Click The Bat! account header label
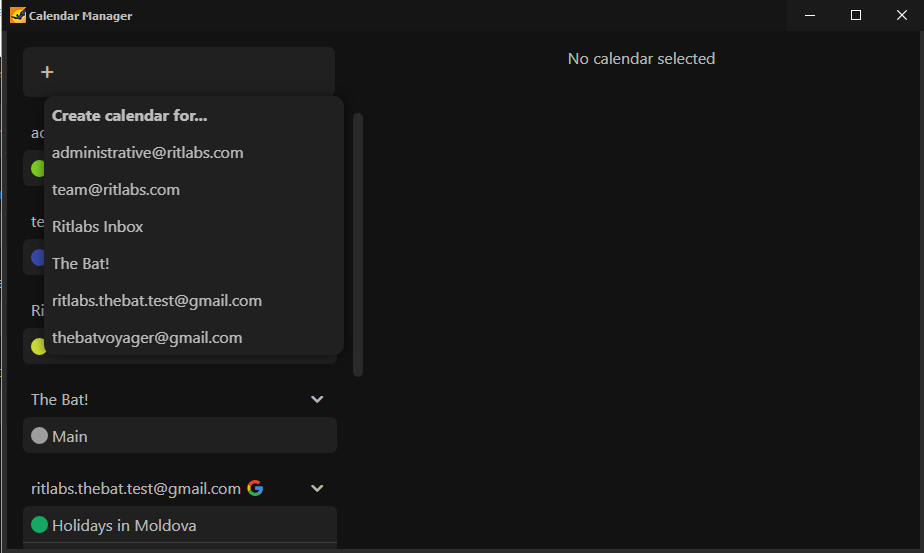 point(60,400)
